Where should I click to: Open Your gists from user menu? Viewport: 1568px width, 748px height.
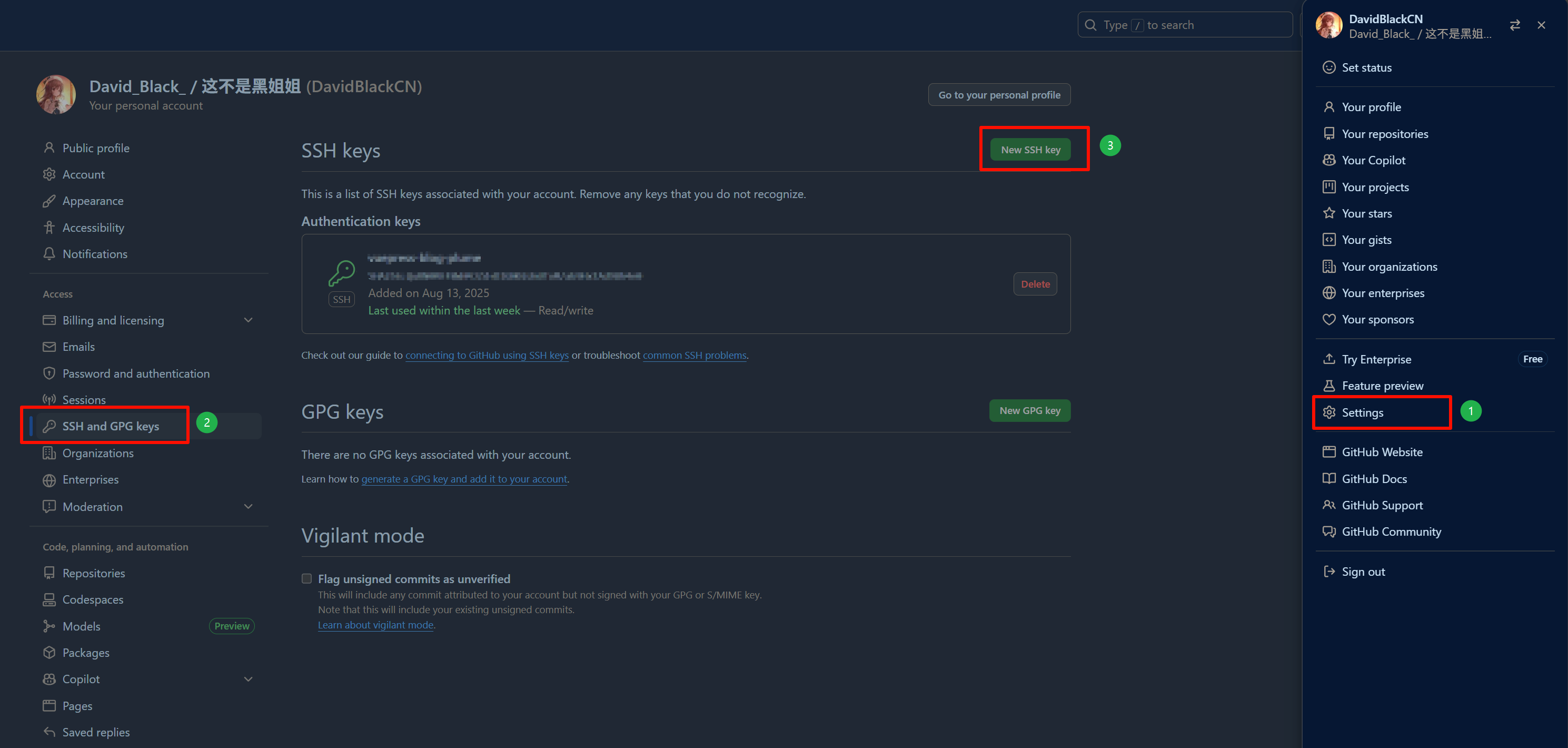(x=1366, y=240)
